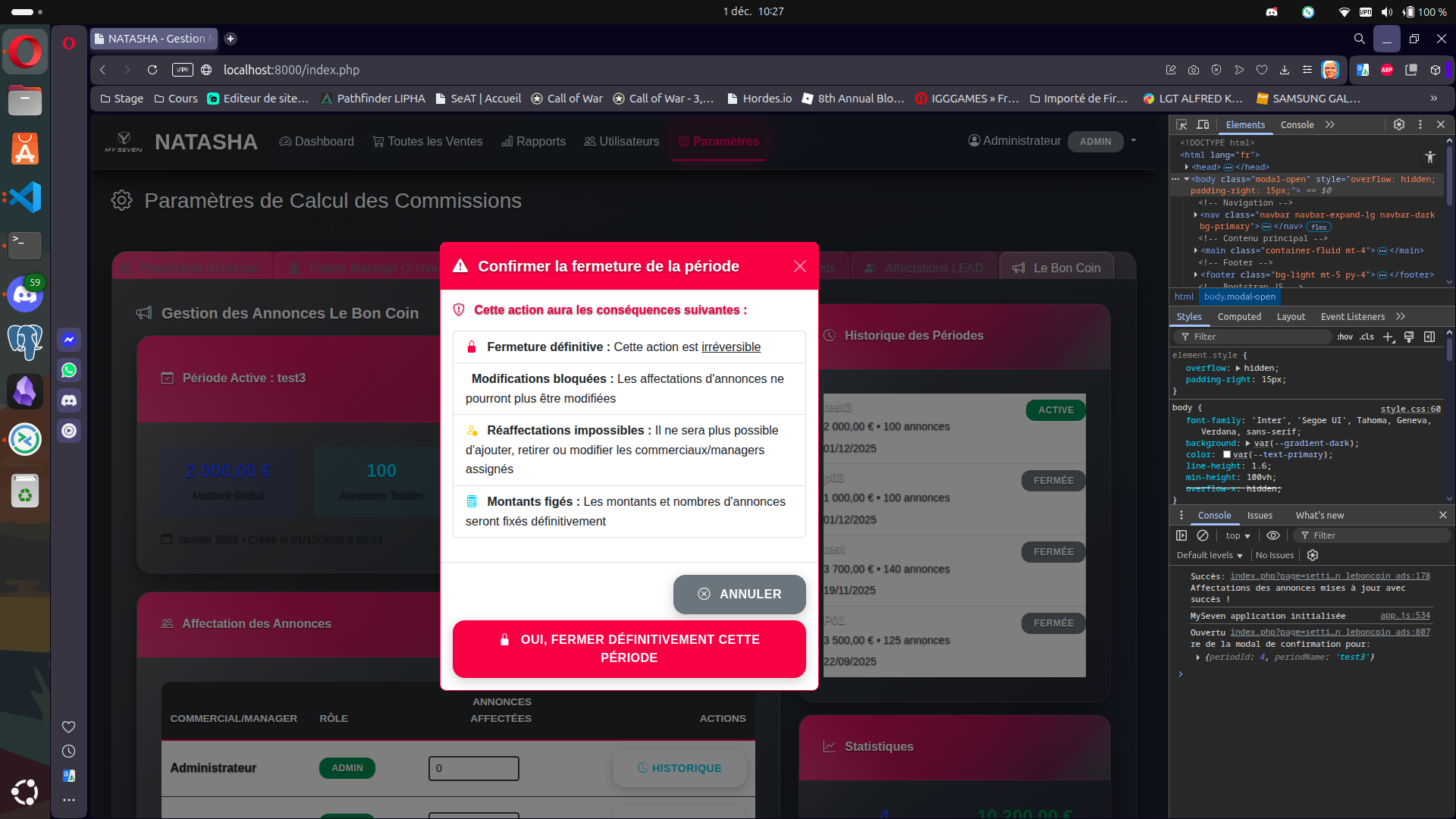
Task: Toggle device emulation mode in DevTools
Action: [1203, 124]
